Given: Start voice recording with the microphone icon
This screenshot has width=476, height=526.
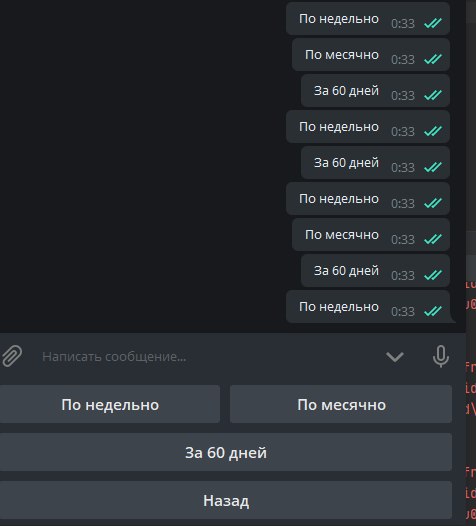Looking at the screenshot, I should [440, 356].
